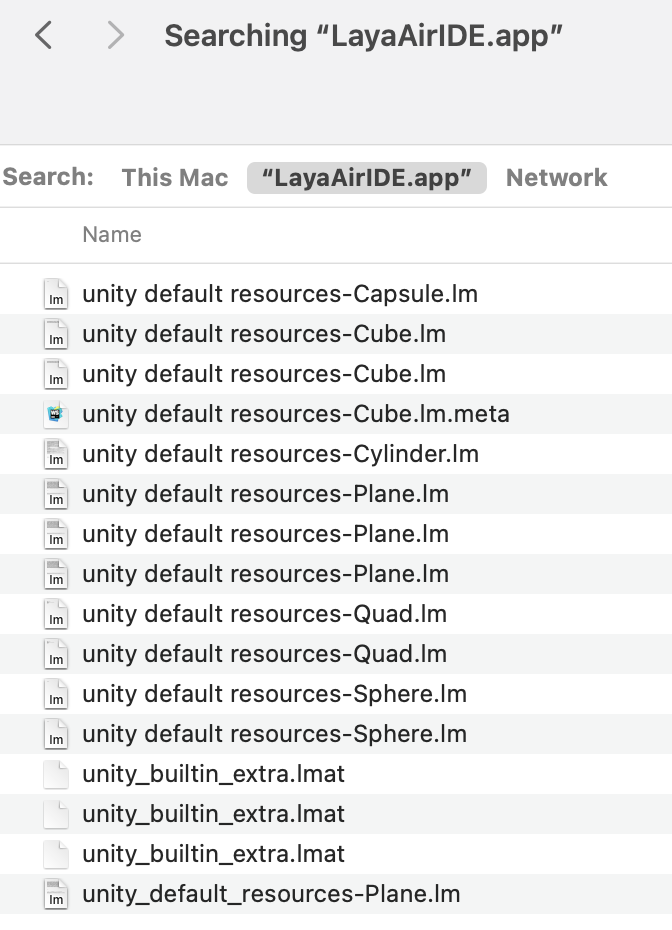The height and width of the screenshot is (930, 672).
Task: Click the unity_default_resources-Plane.lm file icon
Action: (56, 895)
